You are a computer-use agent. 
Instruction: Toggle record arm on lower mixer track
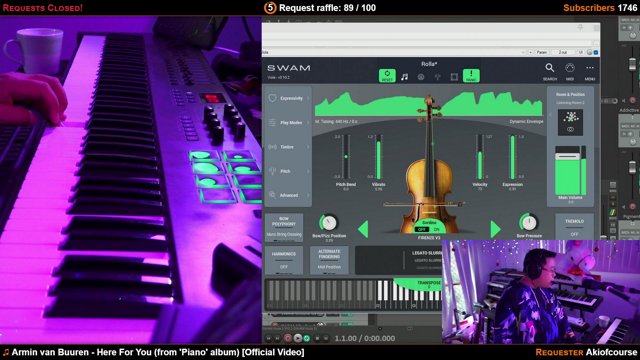(633, 207)
